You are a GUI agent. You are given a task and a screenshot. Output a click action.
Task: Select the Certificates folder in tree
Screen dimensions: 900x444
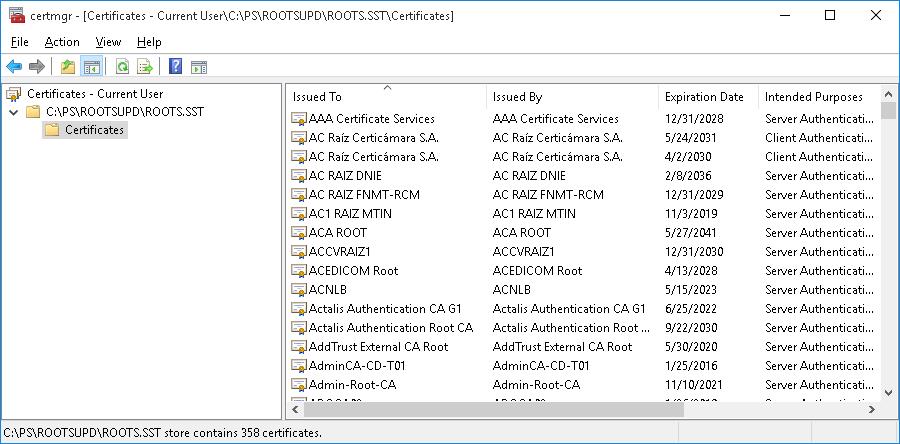(94, 130)
